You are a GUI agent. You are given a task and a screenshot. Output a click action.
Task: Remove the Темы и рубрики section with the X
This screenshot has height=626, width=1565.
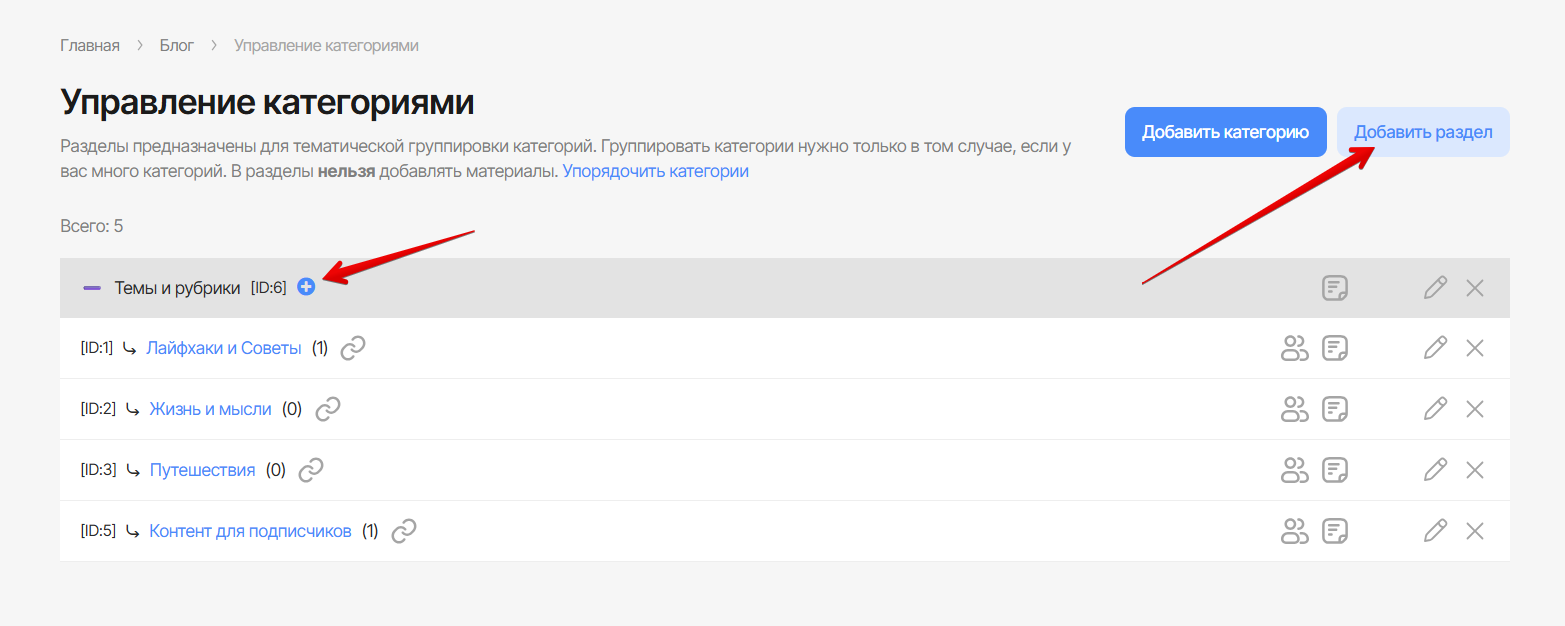click(x=1474, y=288)
